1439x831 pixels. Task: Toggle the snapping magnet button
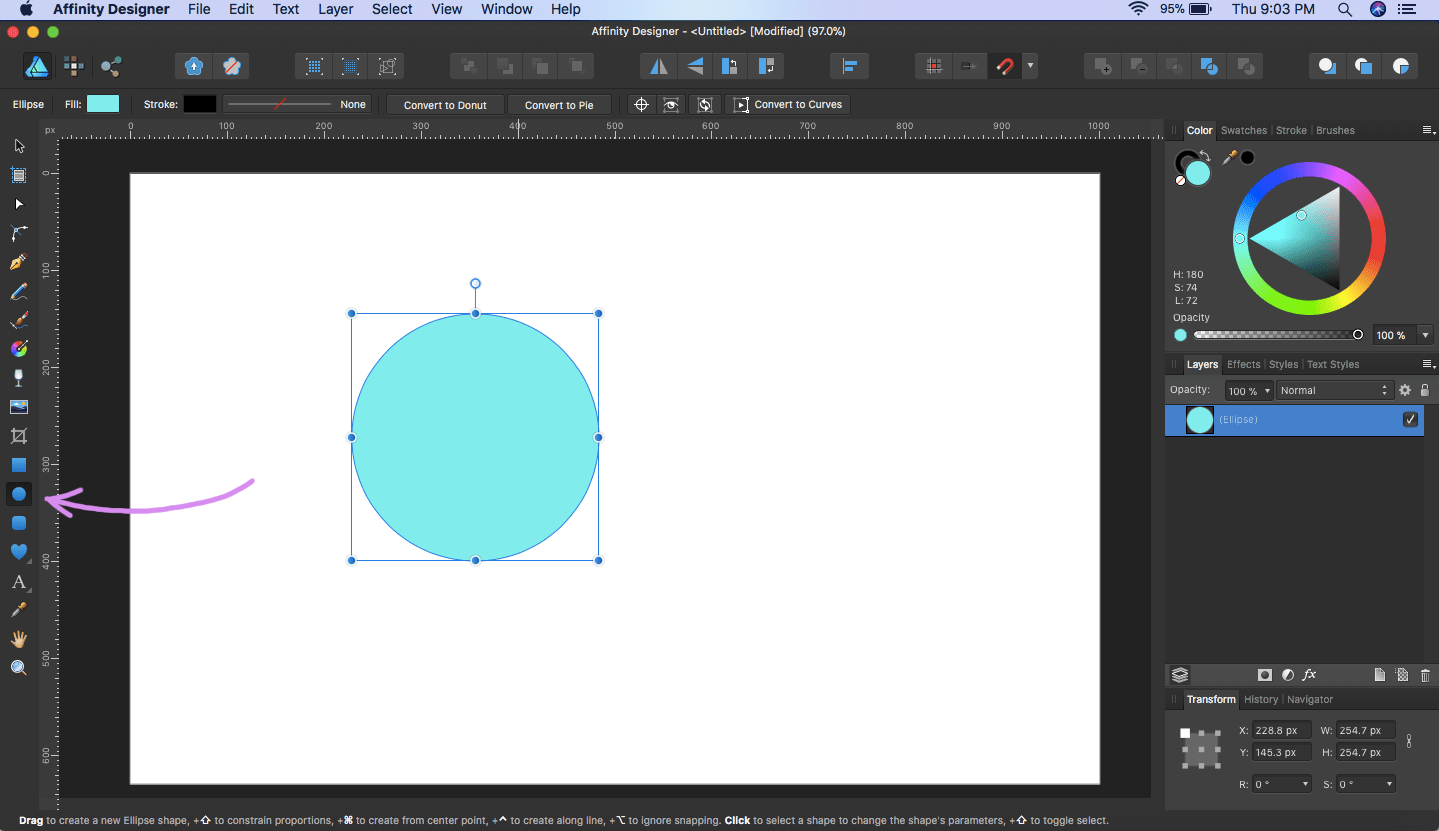tap(1003, 67)
